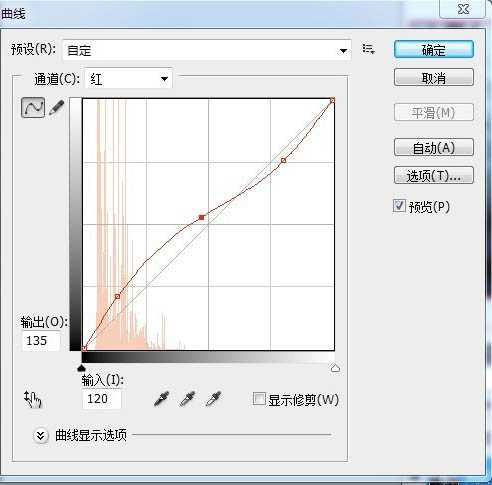The image size is (492, 485).
Task: Click the 输入(I) input value field
Action: tap(102, 399)
